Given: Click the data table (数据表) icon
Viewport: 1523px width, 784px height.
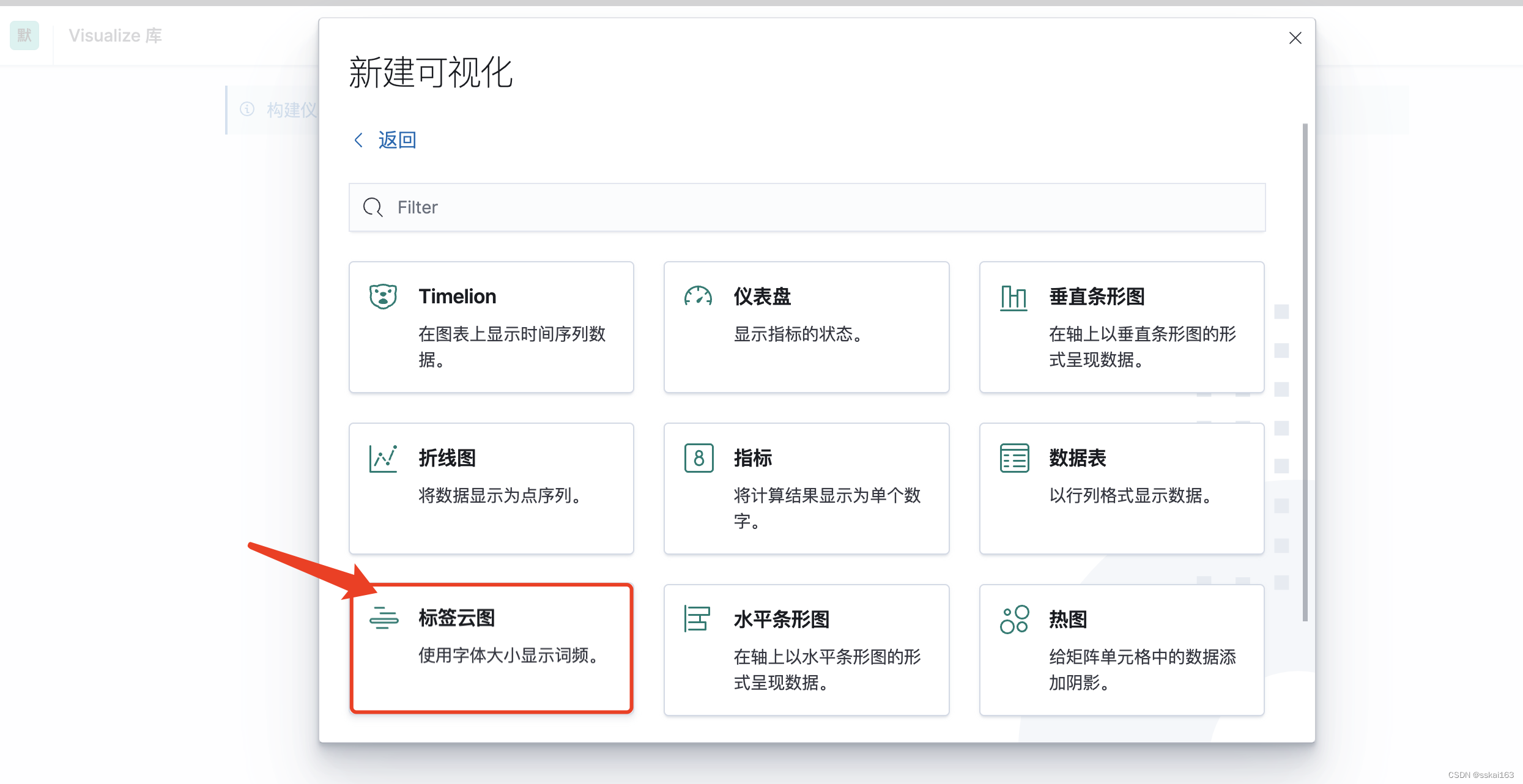Looking at the screenshot, I should [x=1014, y=458].
